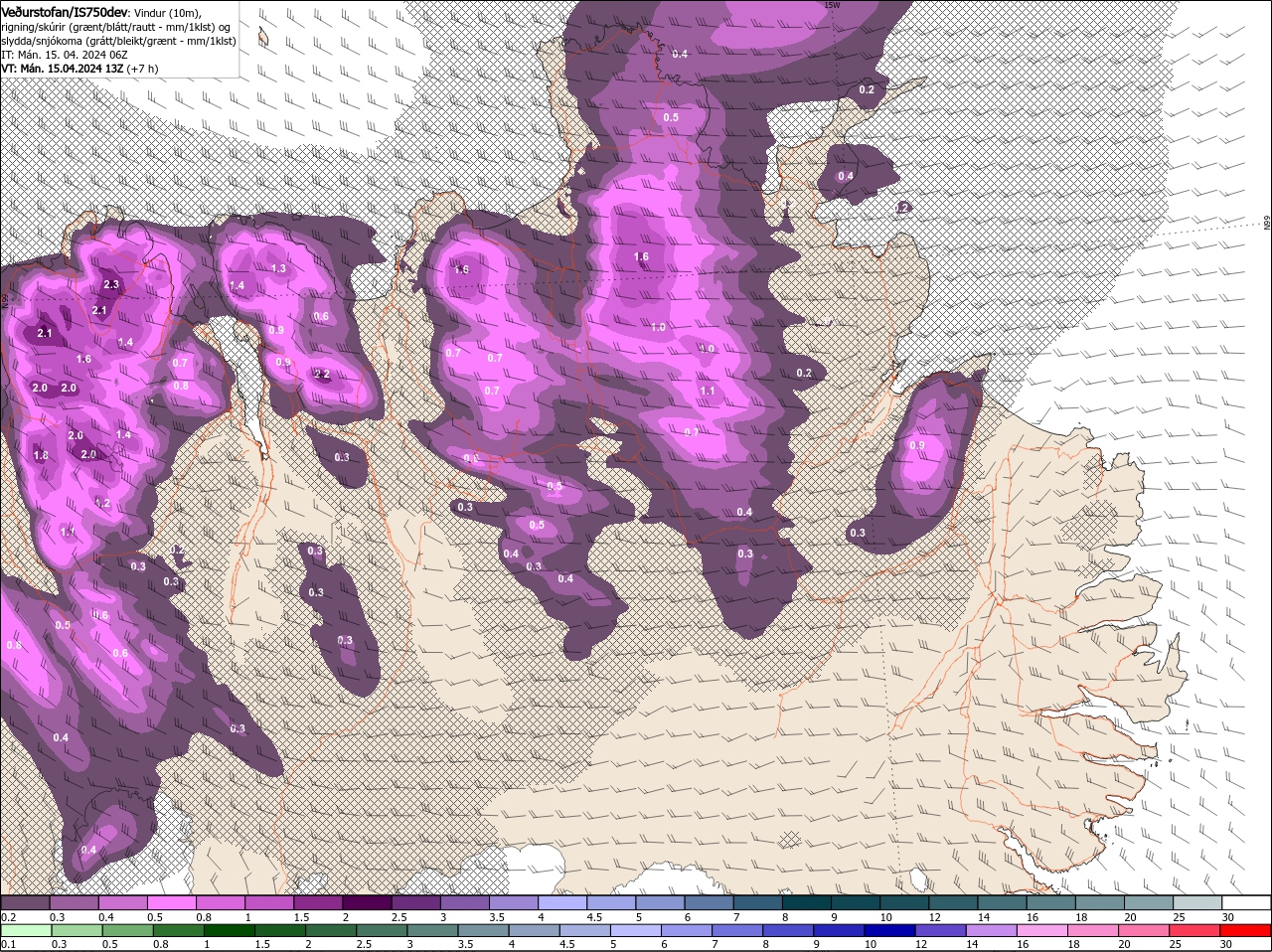
Task: Pick the bright magenta 0.5 legend swatch
Action: point(171,902)
